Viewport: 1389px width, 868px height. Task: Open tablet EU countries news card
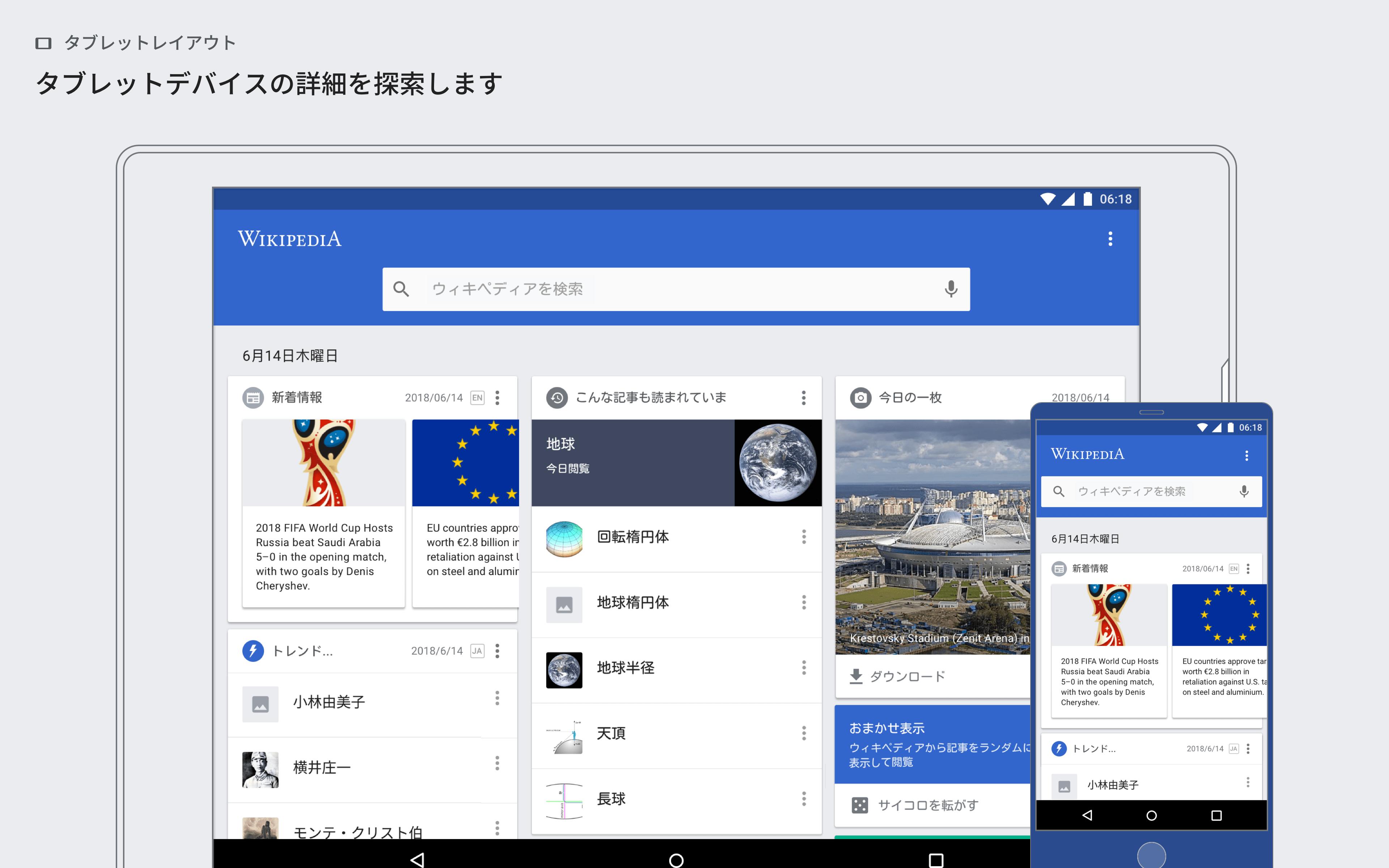pos(466,512)
